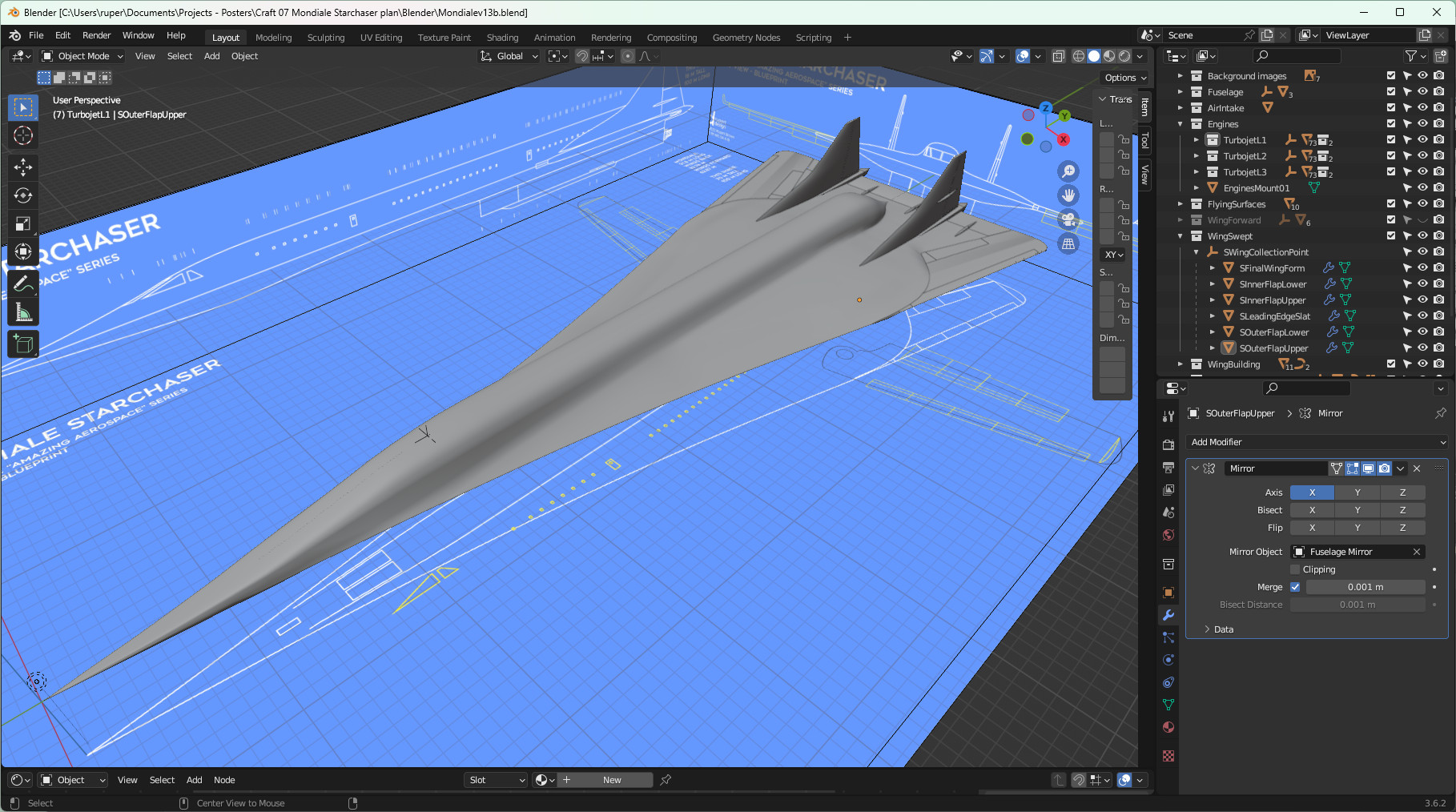Click the Merge distance 0.001 m field

coord(1366,587)
